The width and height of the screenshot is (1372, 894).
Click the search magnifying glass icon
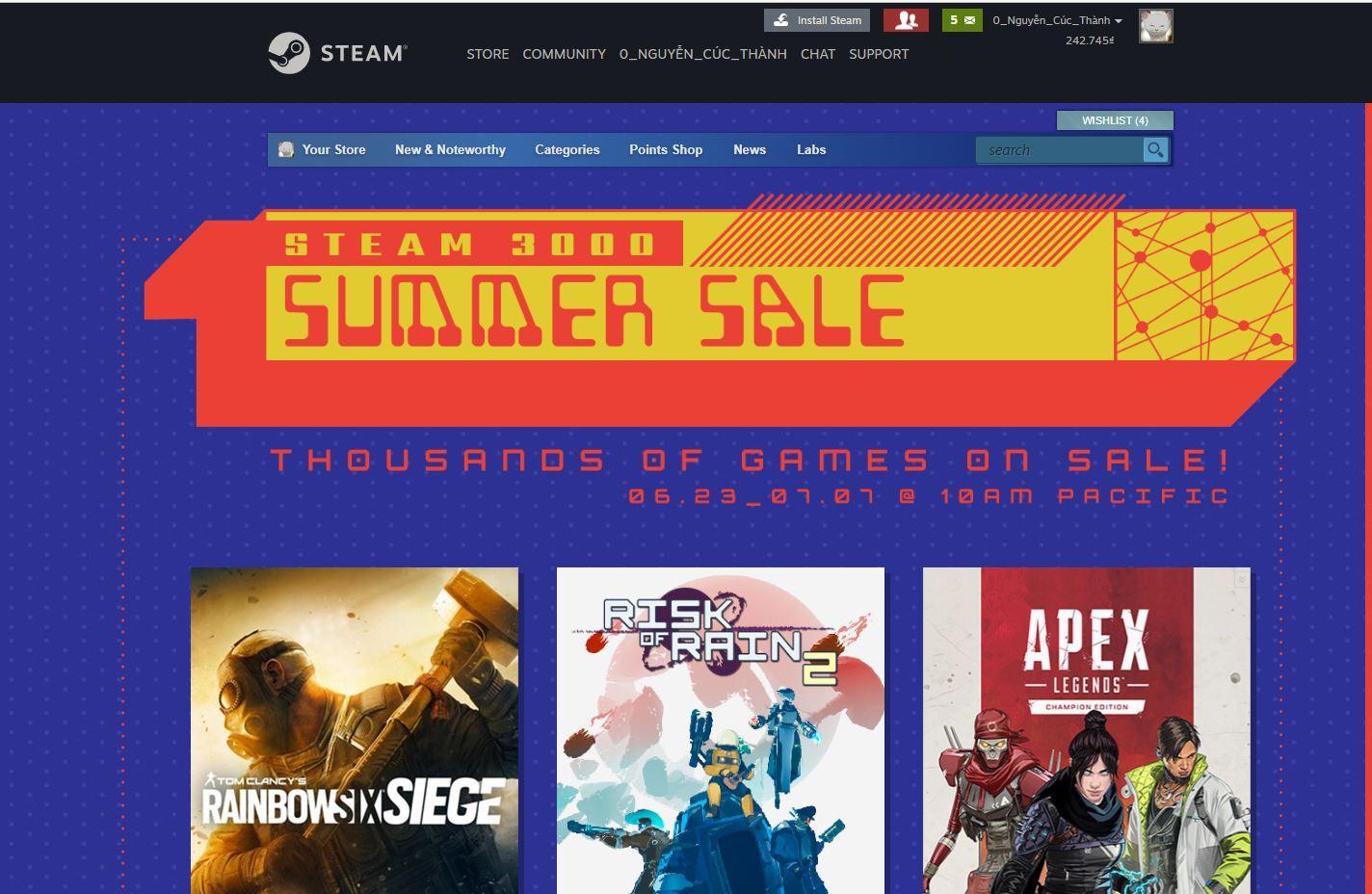(1155, 150)
